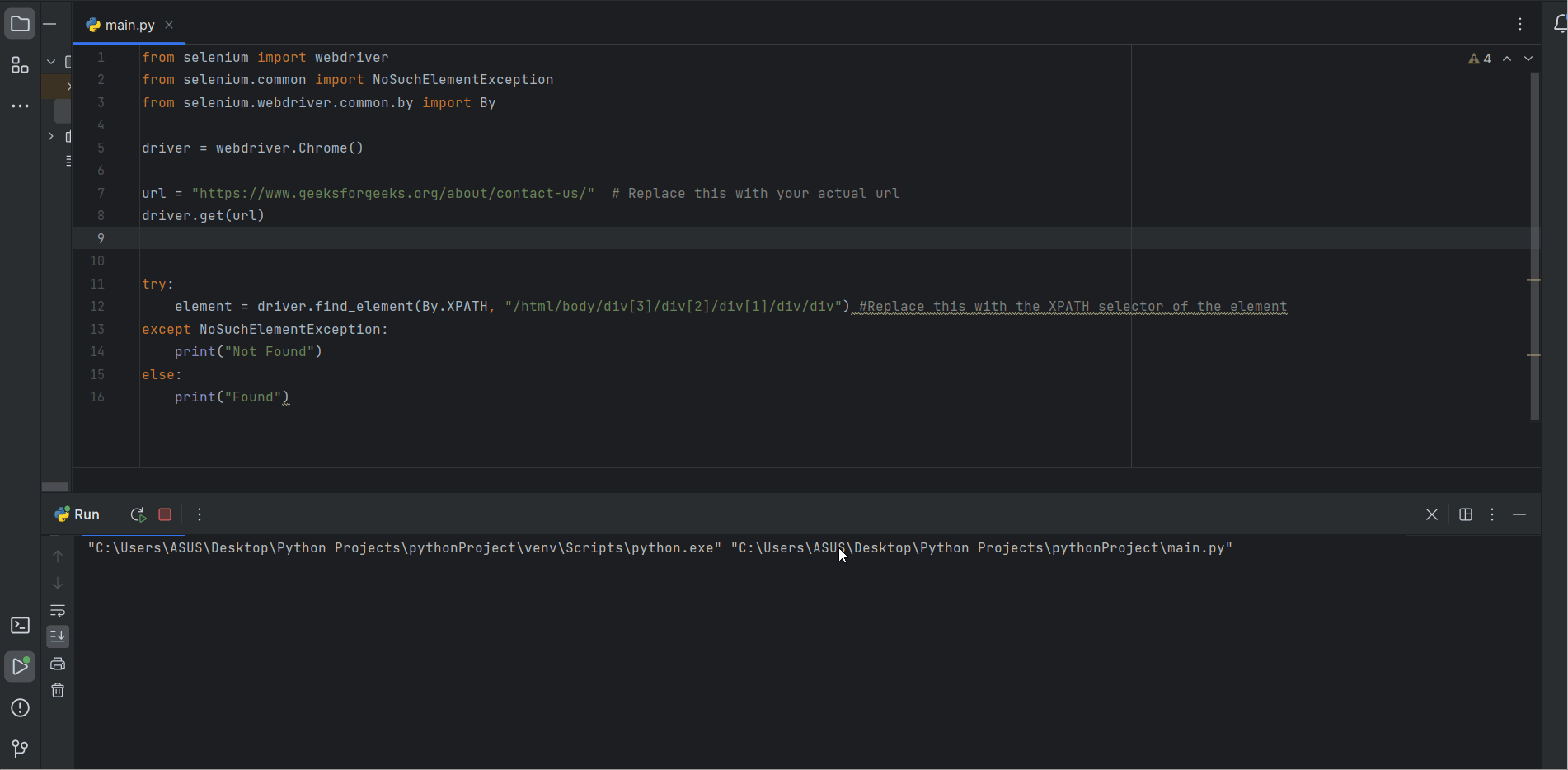Switch to the Run panel tab
Viewport: 1568px width, 770px height.
77,514
